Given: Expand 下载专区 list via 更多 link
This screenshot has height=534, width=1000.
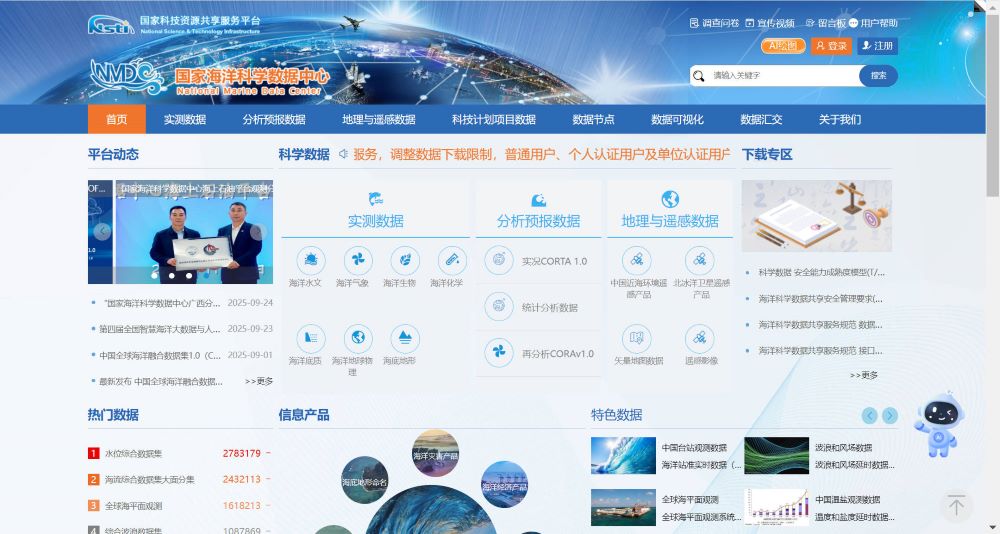Looking at the screenshot, I should [x=864, y=375].
